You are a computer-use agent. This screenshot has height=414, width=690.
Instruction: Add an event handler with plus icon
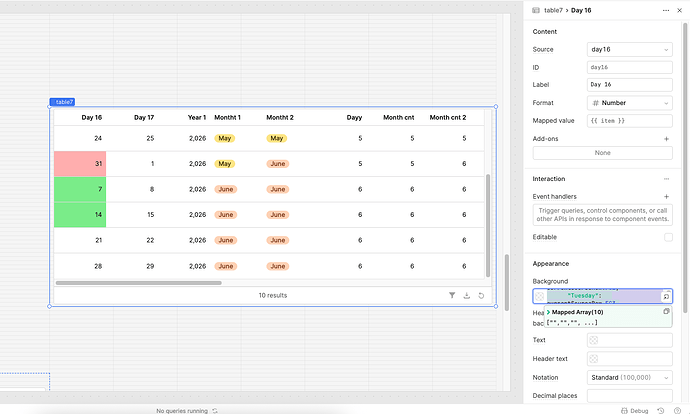(x=666, y=196)
